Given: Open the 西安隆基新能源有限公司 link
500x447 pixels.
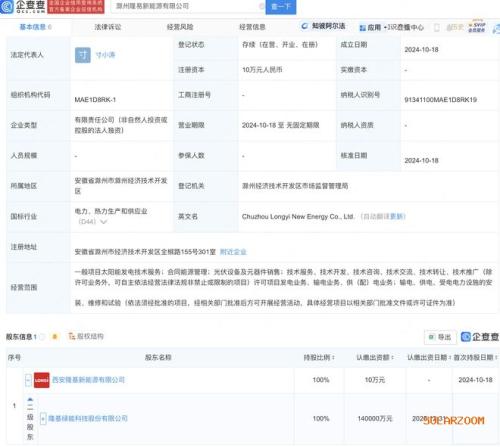Looking at the screenshot, I should 88,380.
